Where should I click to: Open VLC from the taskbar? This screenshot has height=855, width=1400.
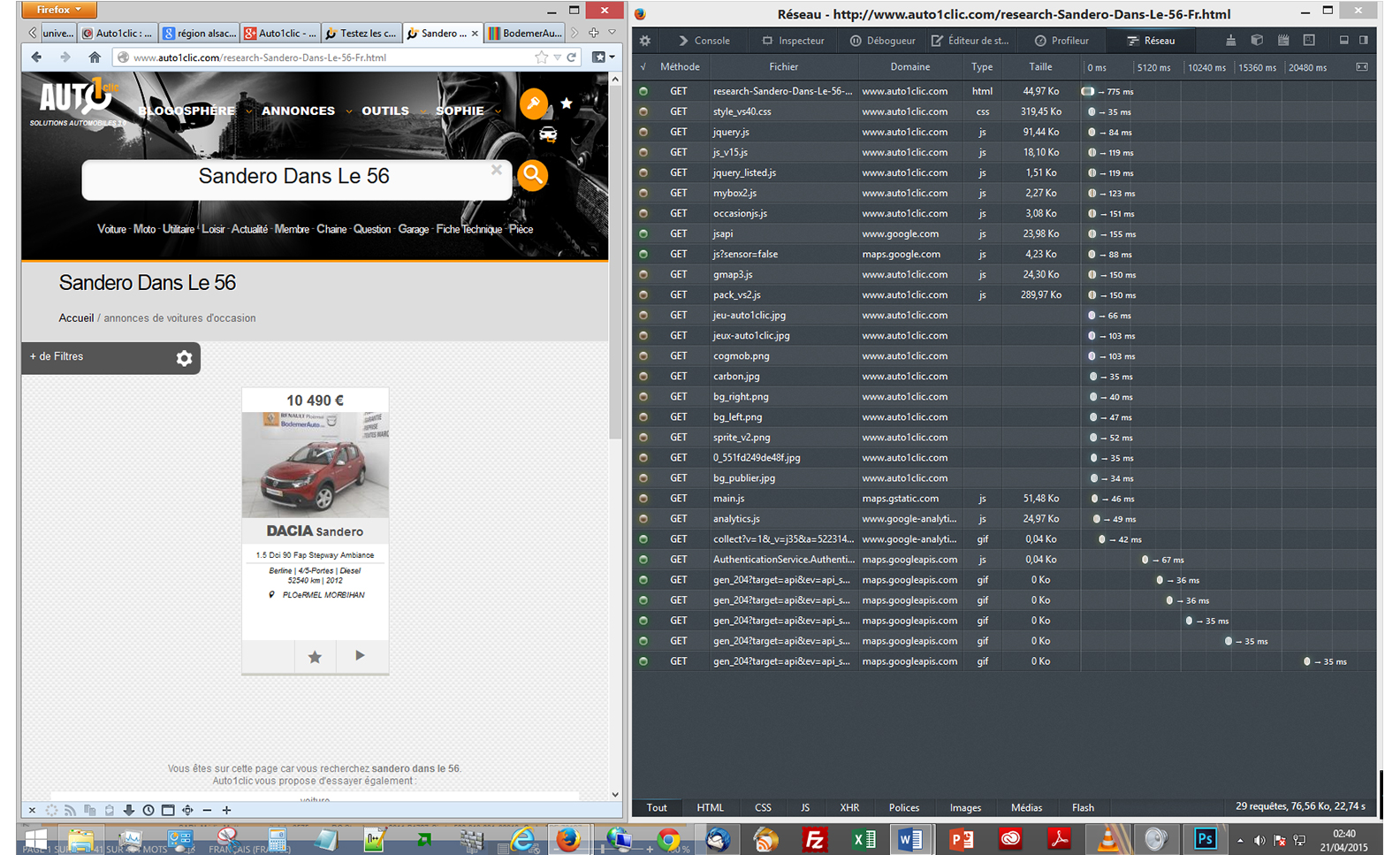[x=1107, y=839]
